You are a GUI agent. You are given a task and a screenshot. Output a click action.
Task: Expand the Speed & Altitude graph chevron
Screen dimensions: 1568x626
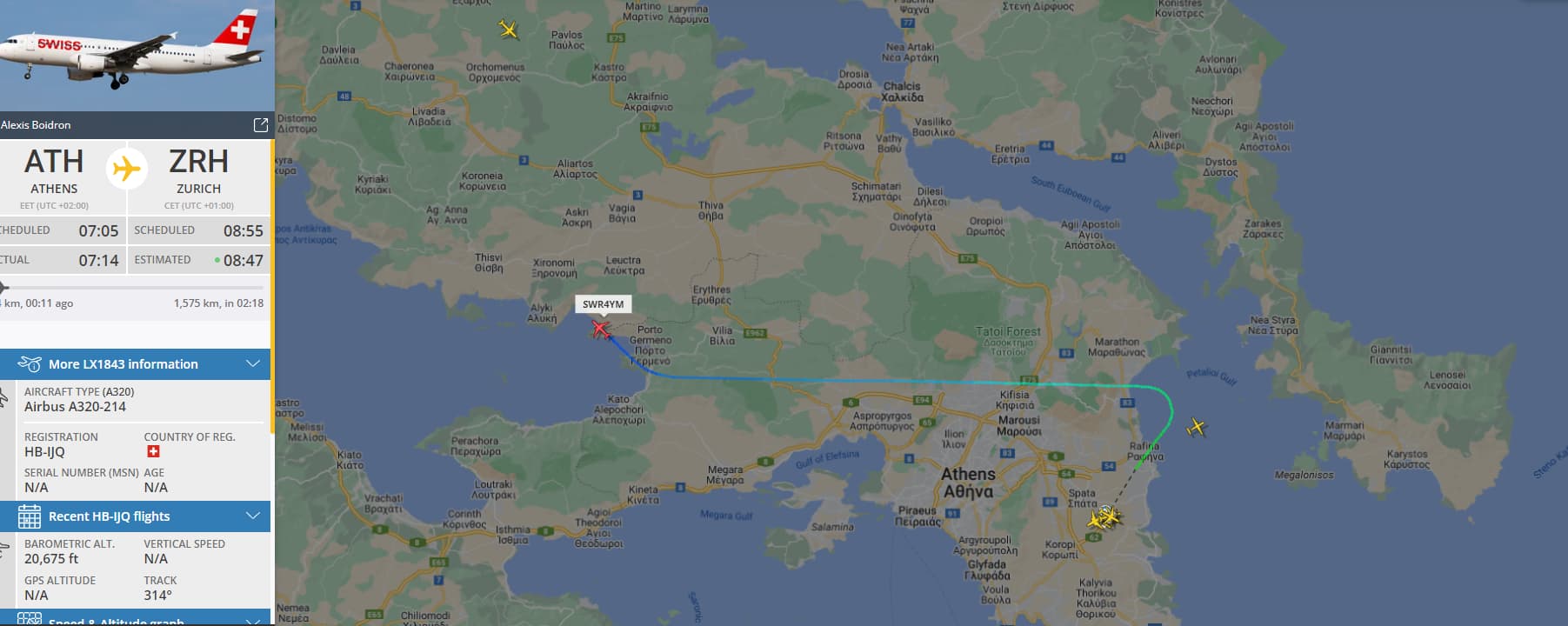coord(253,621)
